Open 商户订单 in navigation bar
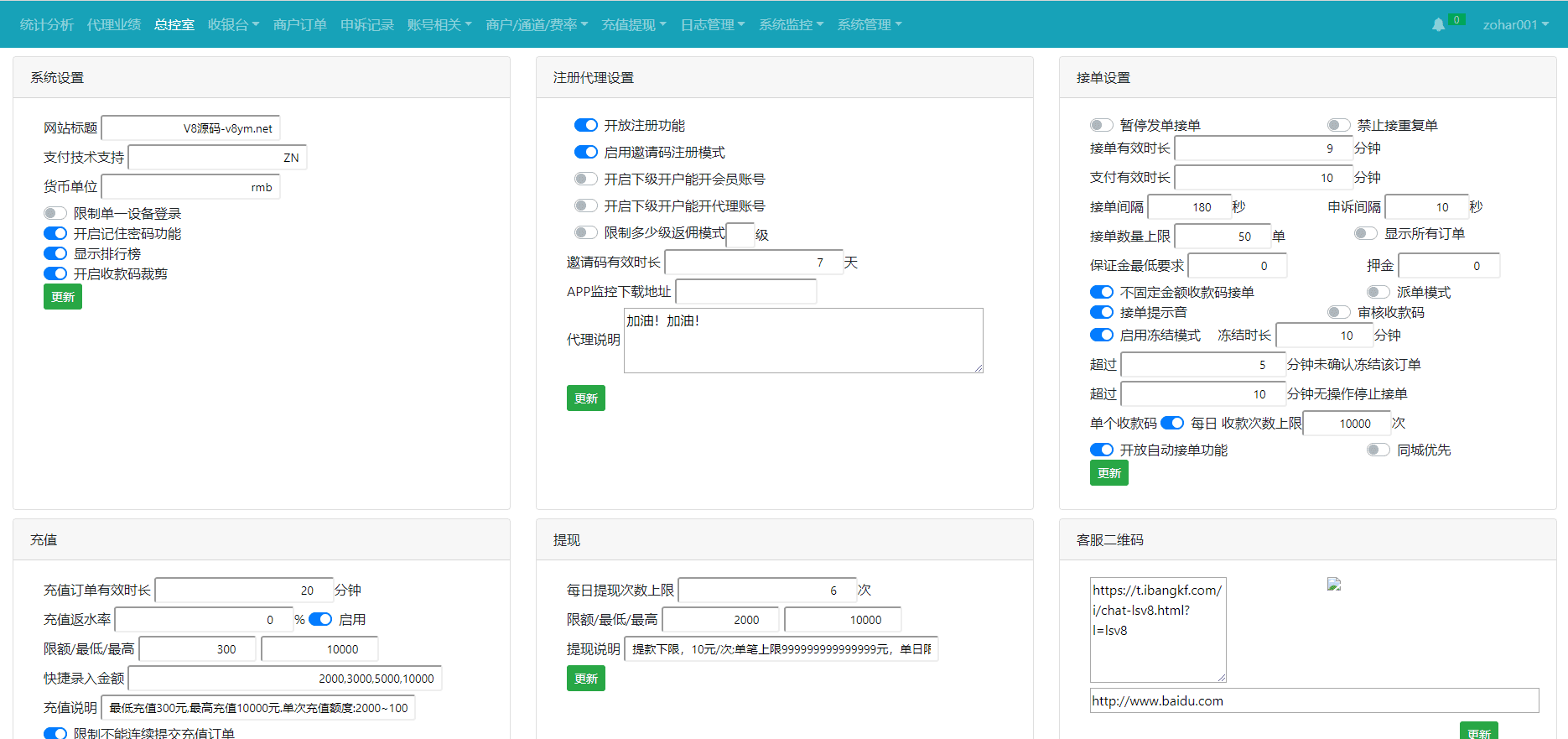The height and width of the screenshot is (739, 1568). (299, 25)
